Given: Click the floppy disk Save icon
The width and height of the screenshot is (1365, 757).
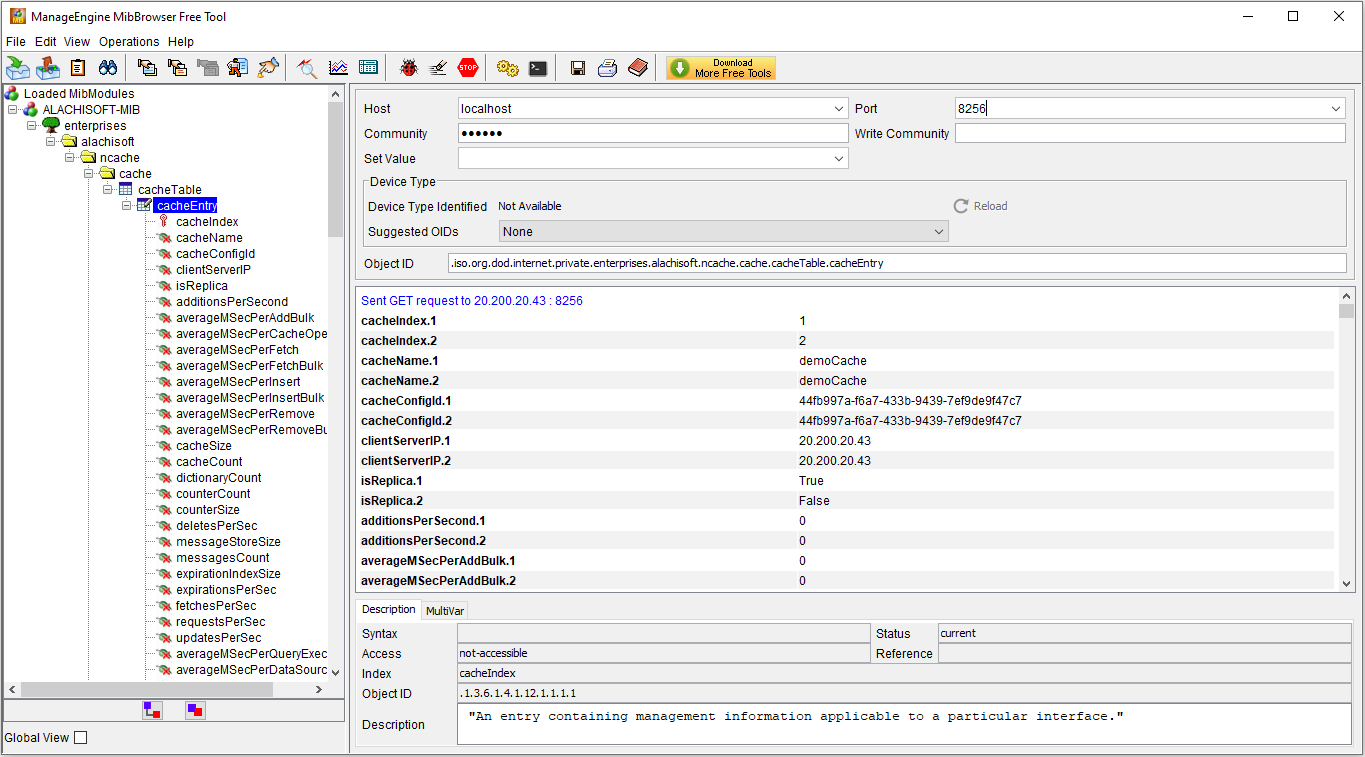Looking at the screenshot, I should 578,68.
